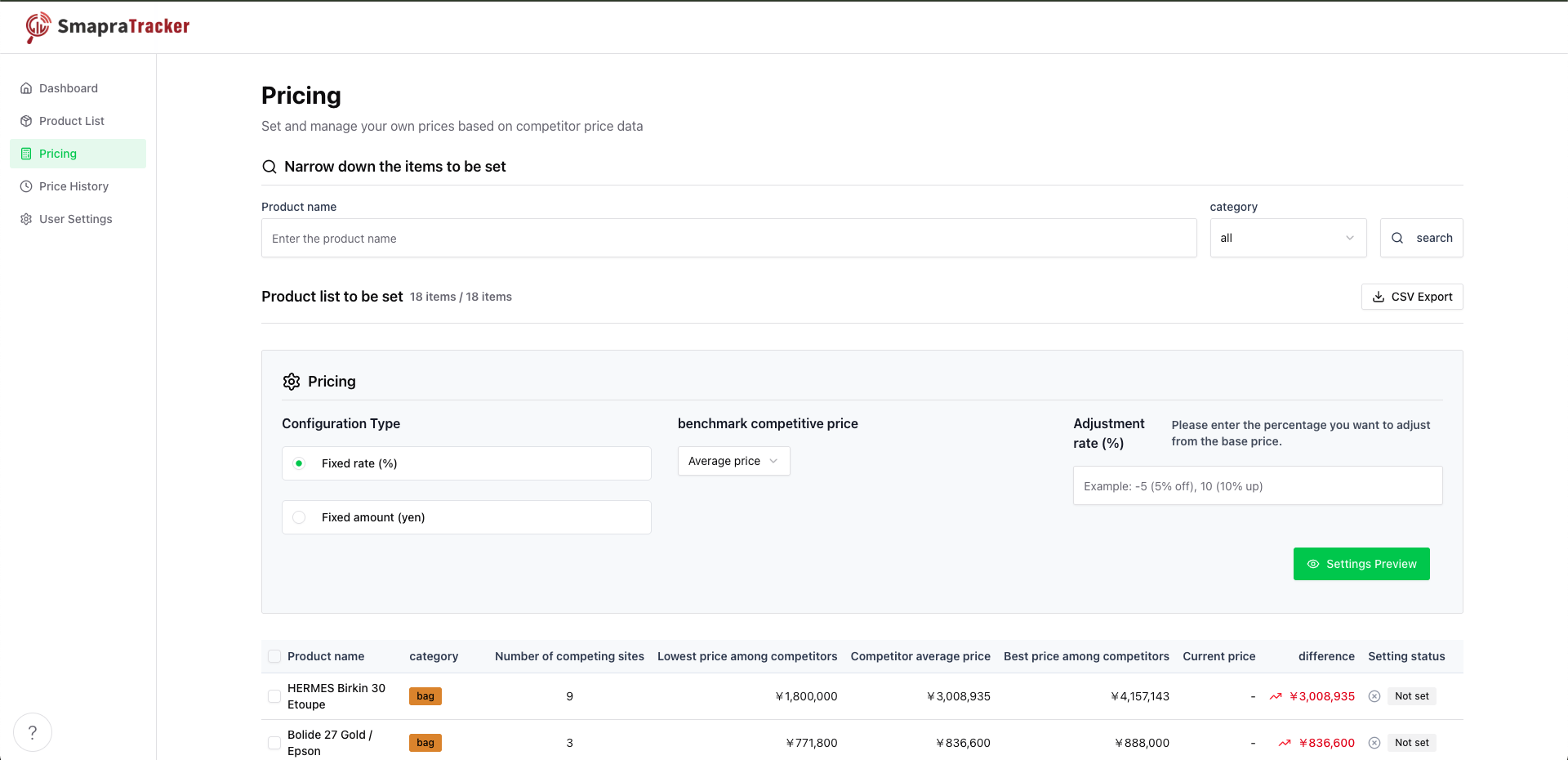Go to Price History from the sidebar
The width and height of the screenshot is (1568, 760).
coord(73,186)
